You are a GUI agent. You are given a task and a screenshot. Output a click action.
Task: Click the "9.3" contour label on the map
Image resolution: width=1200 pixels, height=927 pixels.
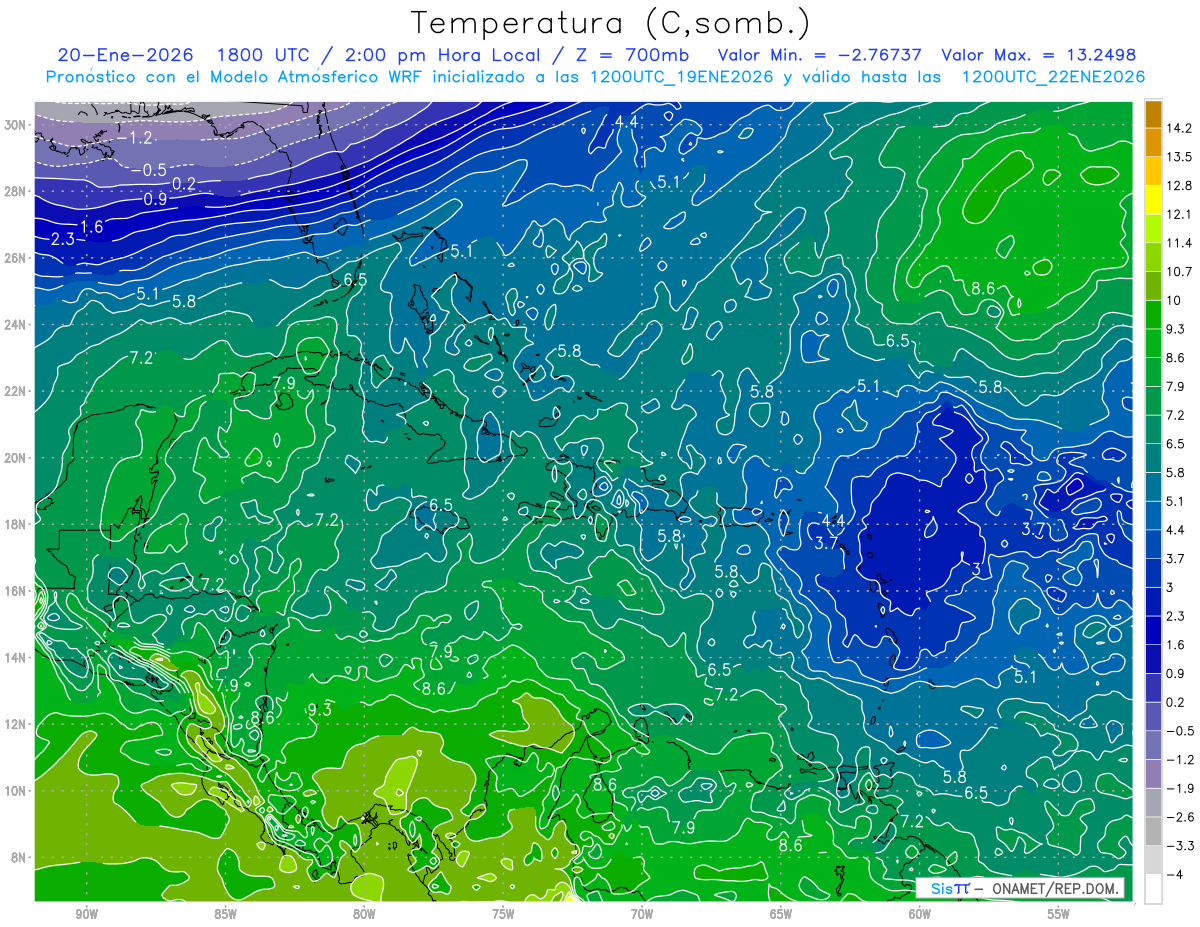320,709
